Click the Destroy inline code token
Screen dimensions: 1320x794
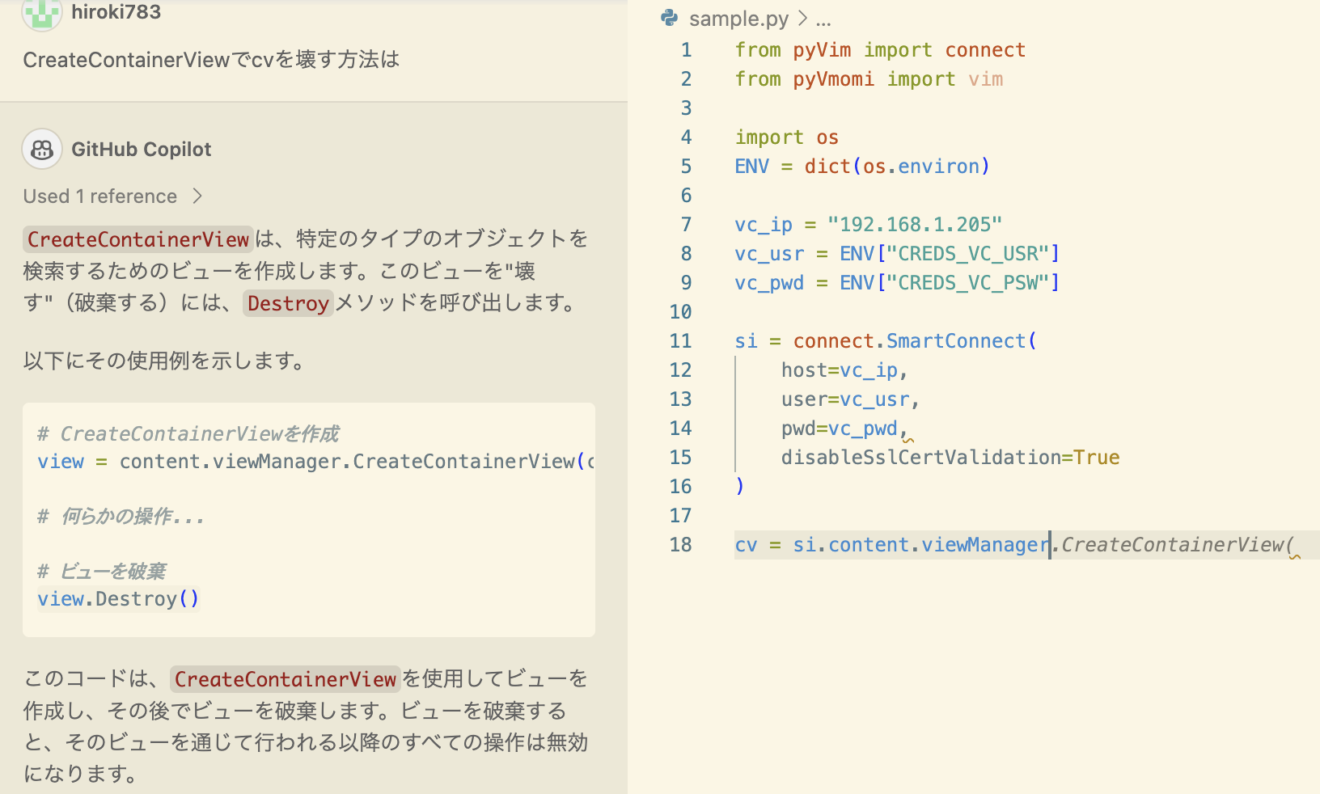[288, 303]
